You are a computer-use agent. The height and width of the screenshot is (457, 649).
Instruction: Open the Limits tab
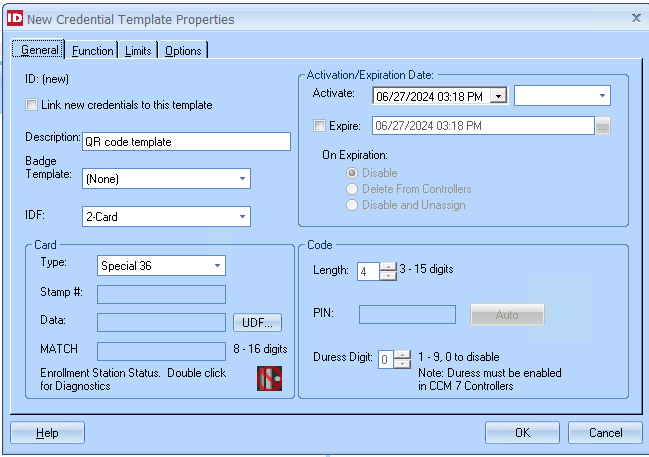(138, 51)
